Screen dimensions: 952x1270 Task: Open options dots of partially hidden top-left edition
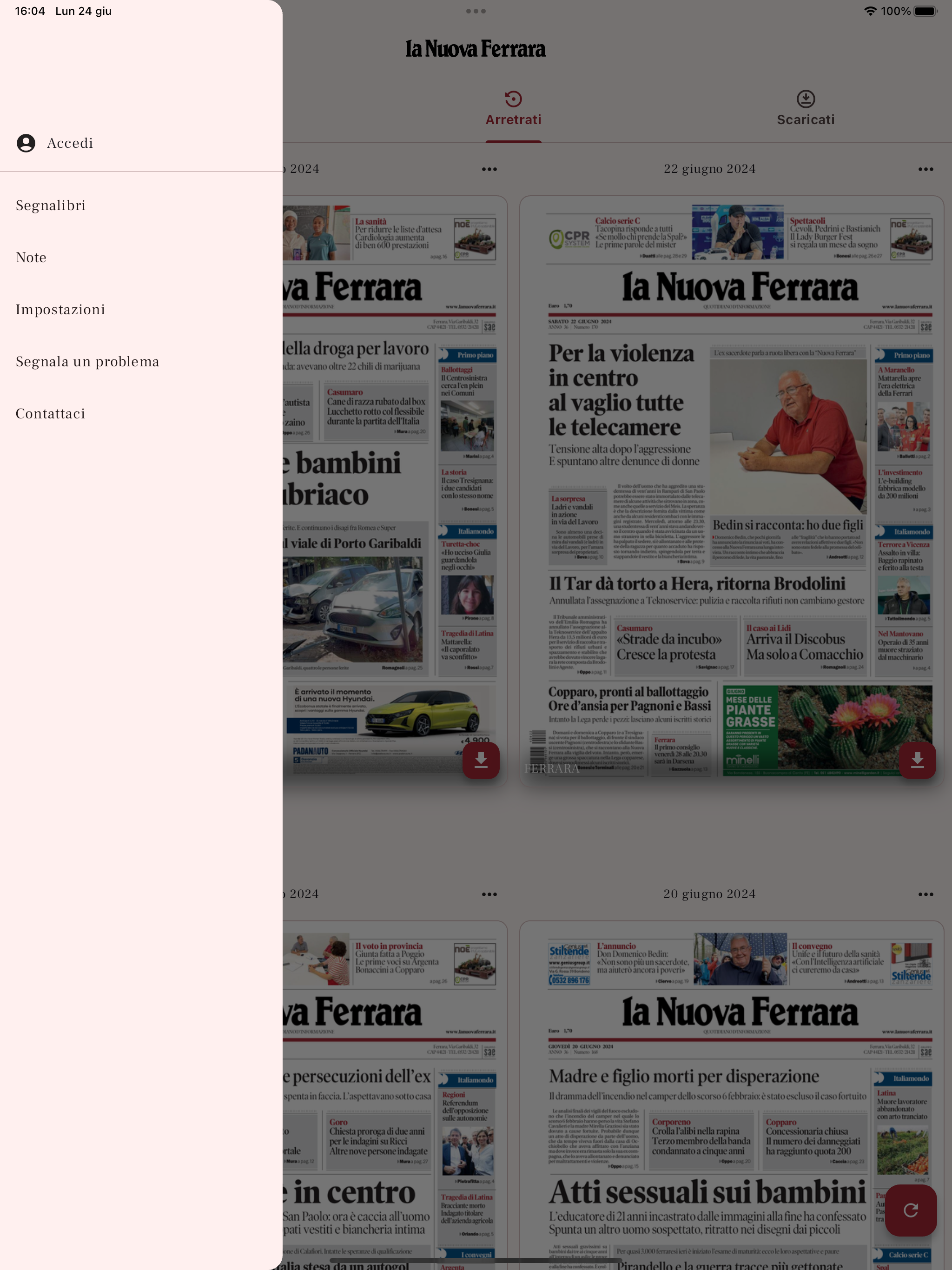click(x=489, y=169)
